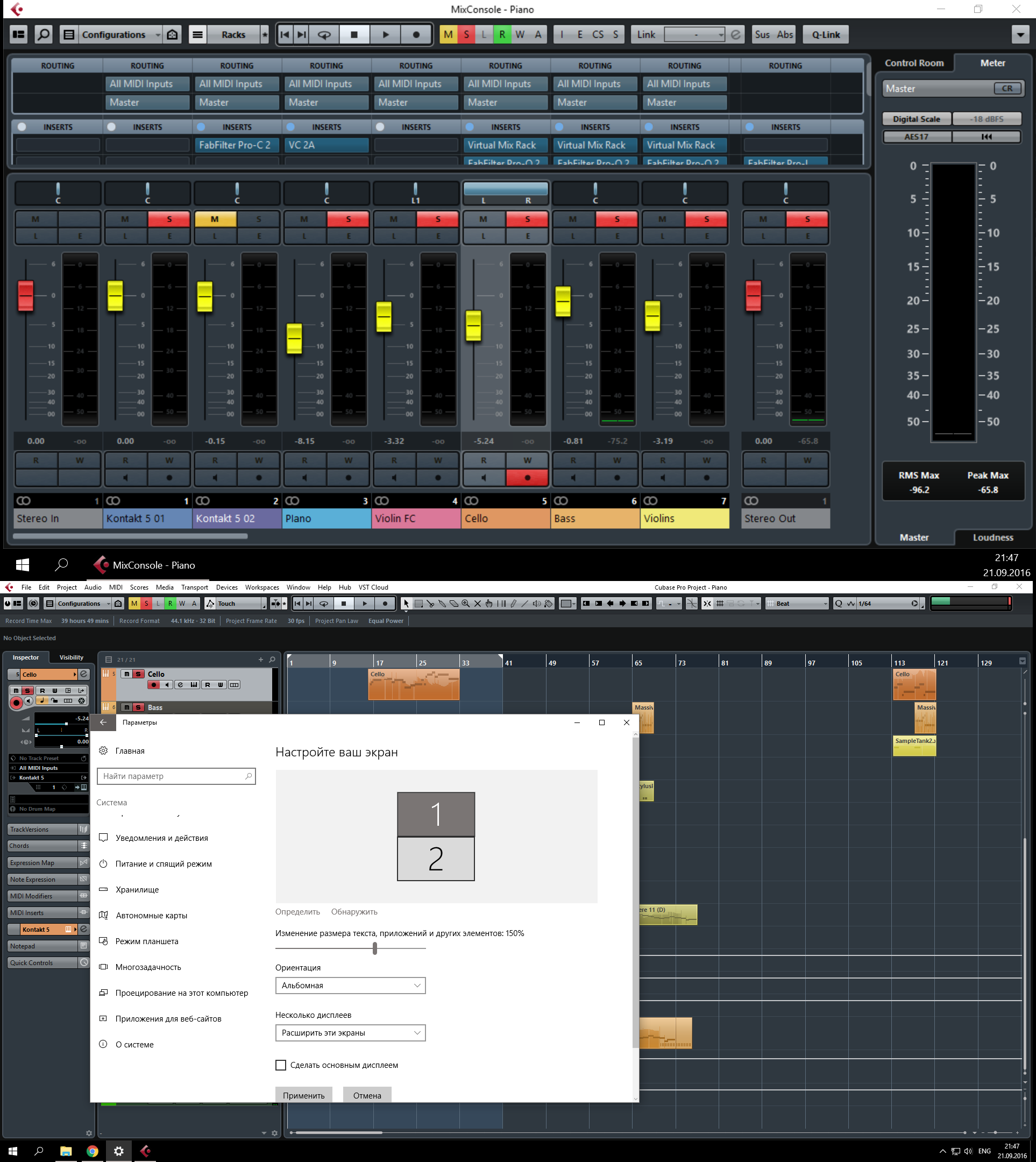
Task: Disable solo on the Piano channel
Action: click(349, 219)
